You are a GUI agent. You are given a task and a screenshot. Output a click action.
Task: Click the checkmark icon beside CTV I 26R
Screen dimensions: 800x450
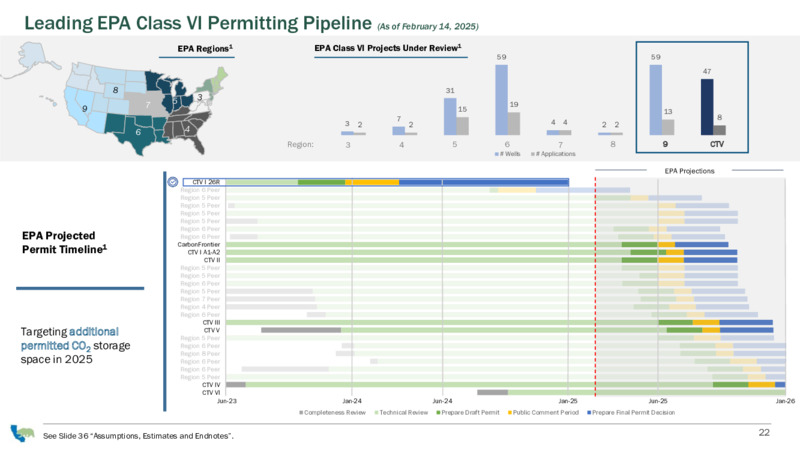tap(173, 182)
